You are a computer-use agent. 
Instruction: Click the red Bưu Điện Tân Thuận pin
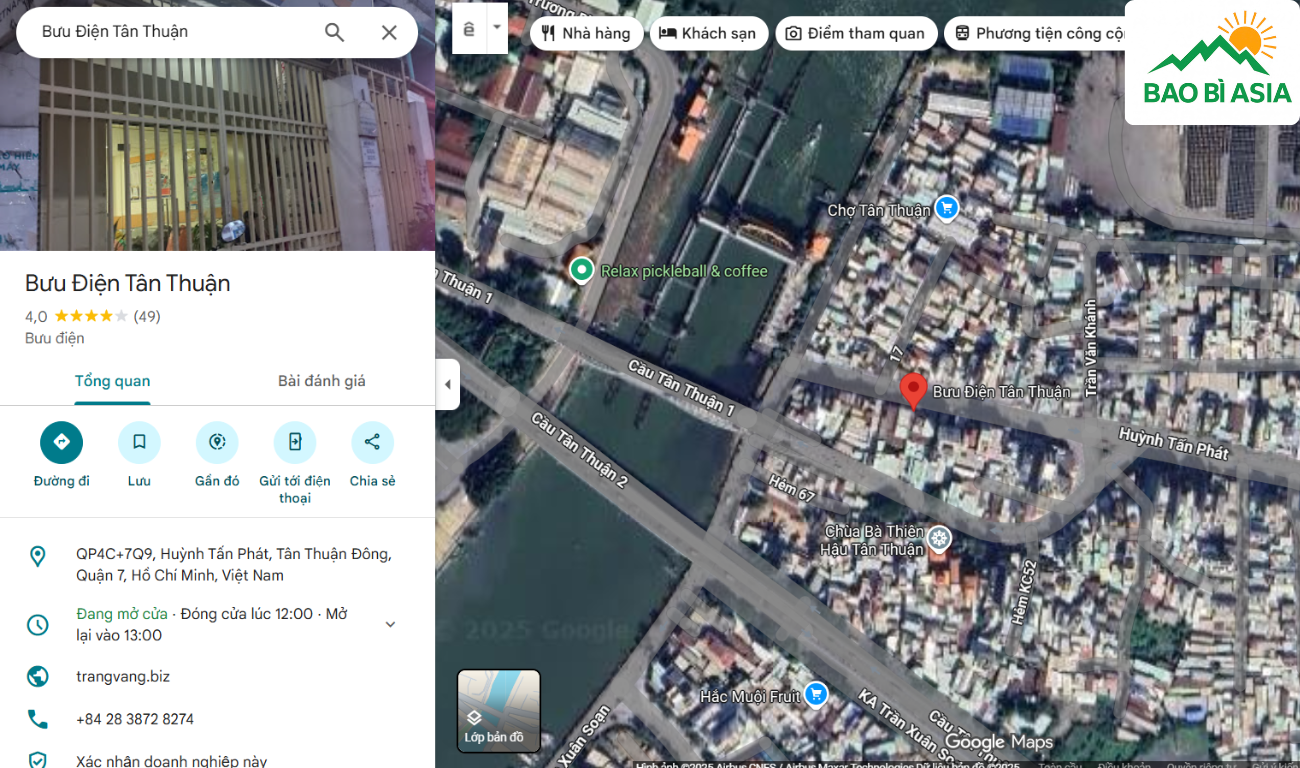pos(912,389)
